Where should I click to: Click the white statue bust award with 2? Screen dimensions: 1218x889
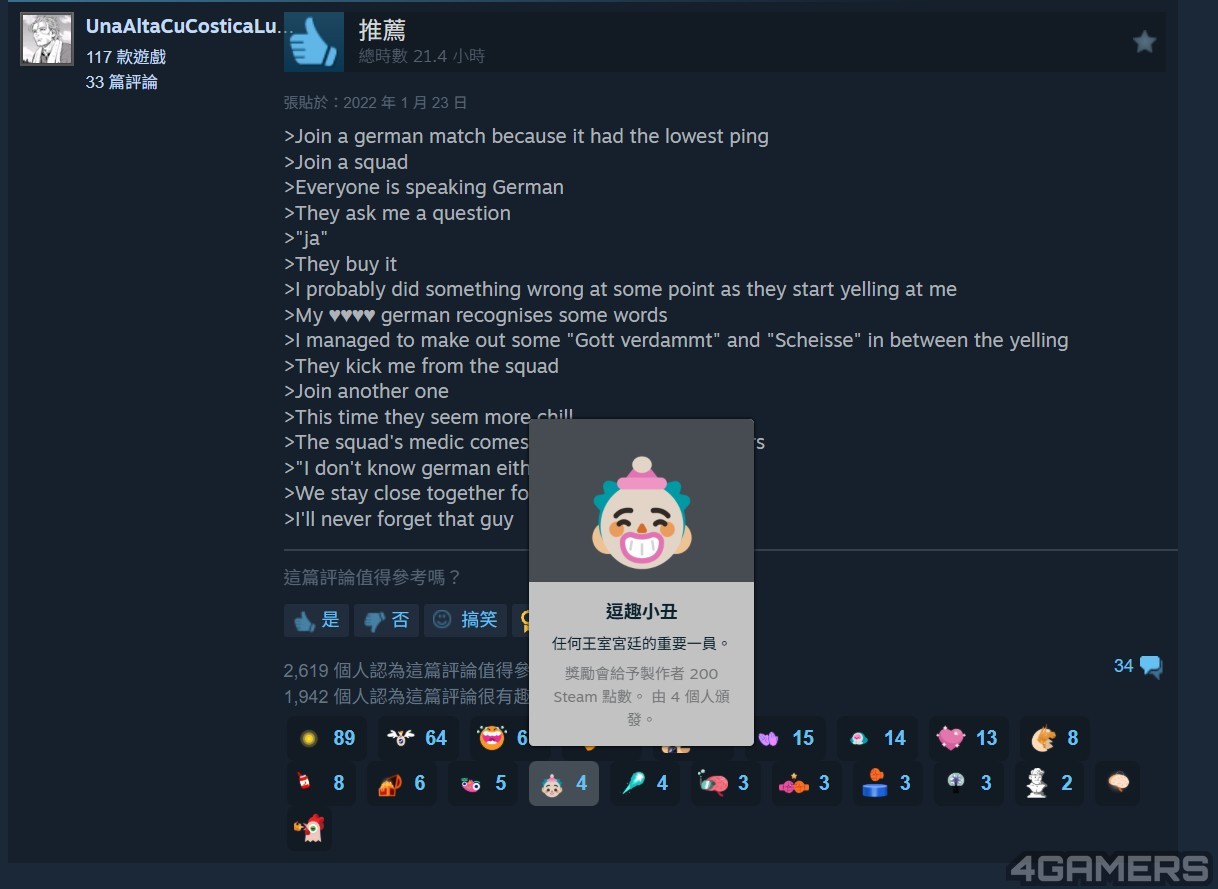1048,783
